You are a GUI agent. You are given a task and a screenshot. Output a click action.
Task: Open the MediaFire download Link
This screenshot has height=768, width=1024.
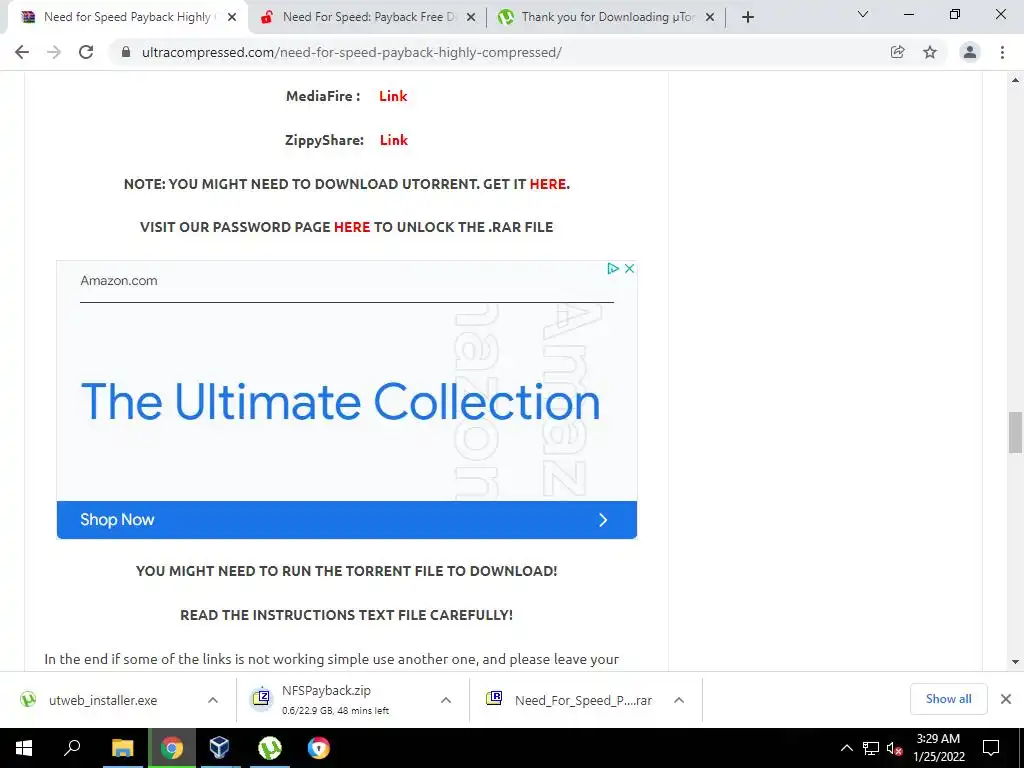(x=393, y=96)
